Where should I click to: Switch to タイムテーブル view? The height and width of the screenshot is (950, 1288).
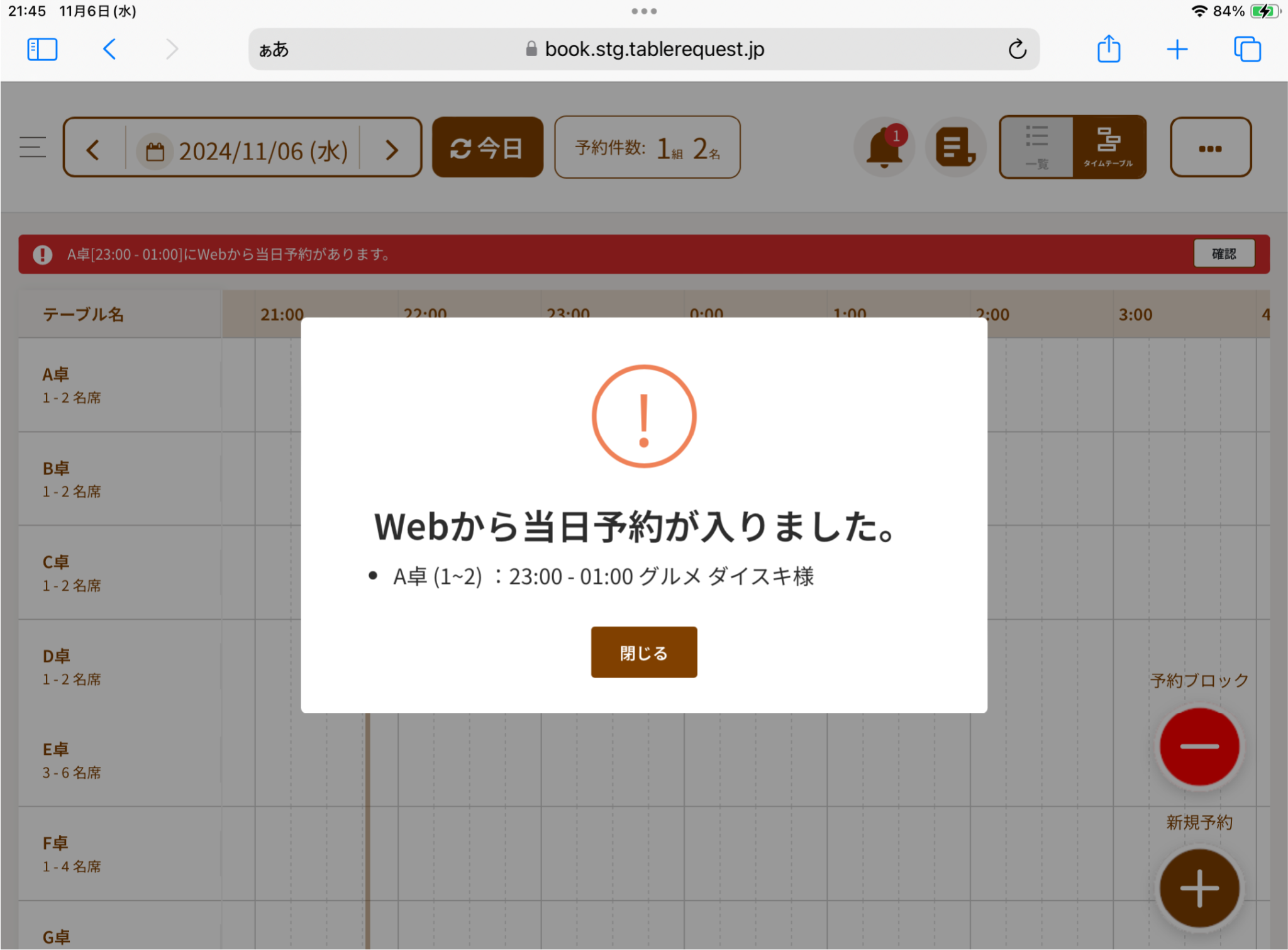pyautogui.click(x=1109, y=147)
